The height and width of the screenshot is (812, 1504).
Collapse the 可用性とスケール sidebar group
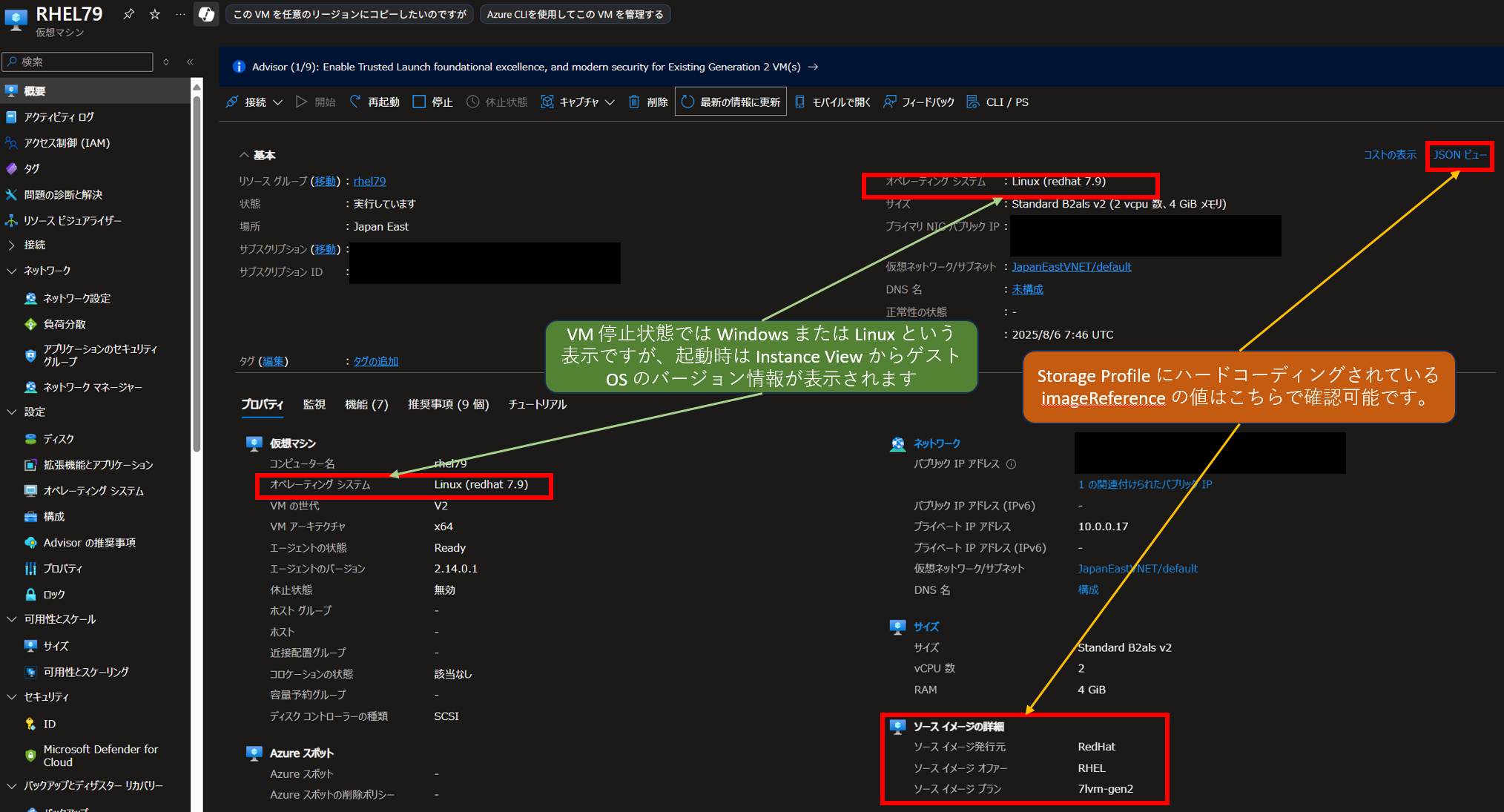point(11,619)
